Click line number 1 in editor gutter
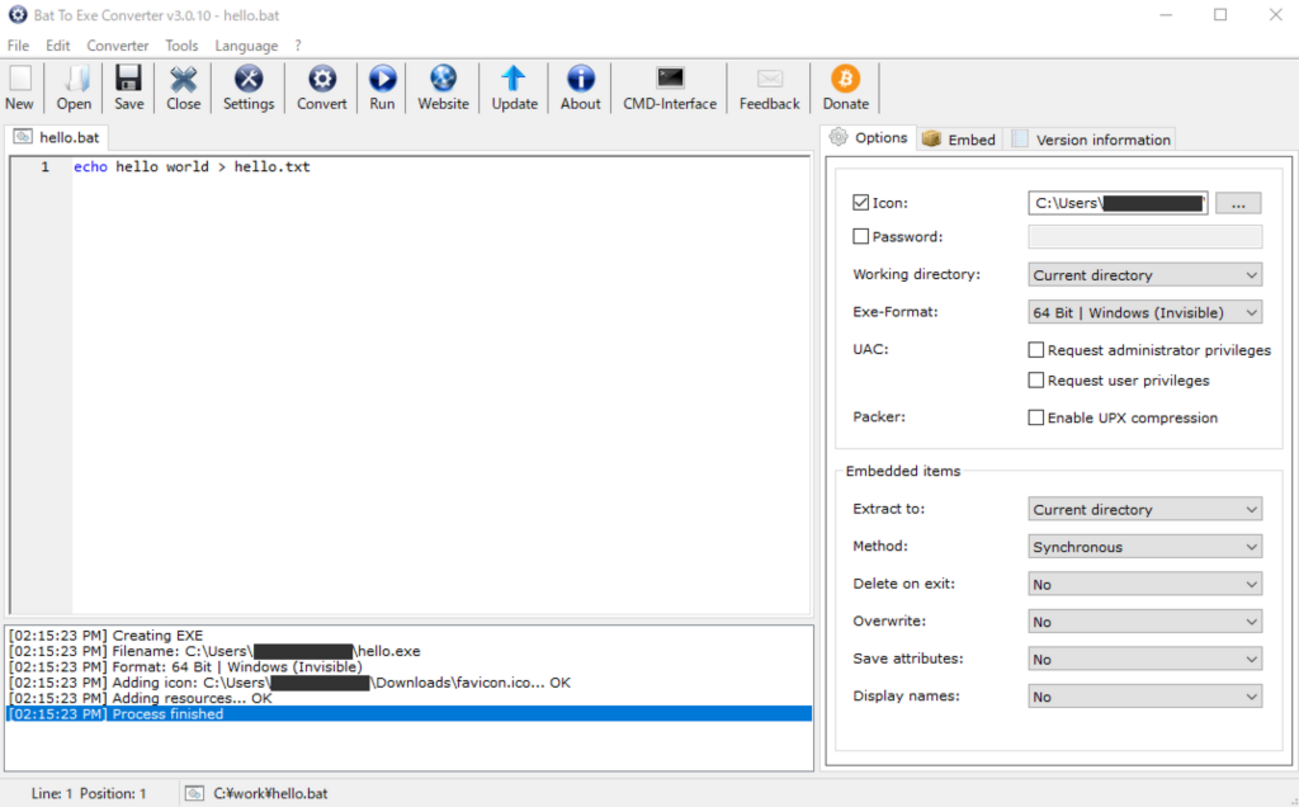1299x807 pixels. coord(44,167)
